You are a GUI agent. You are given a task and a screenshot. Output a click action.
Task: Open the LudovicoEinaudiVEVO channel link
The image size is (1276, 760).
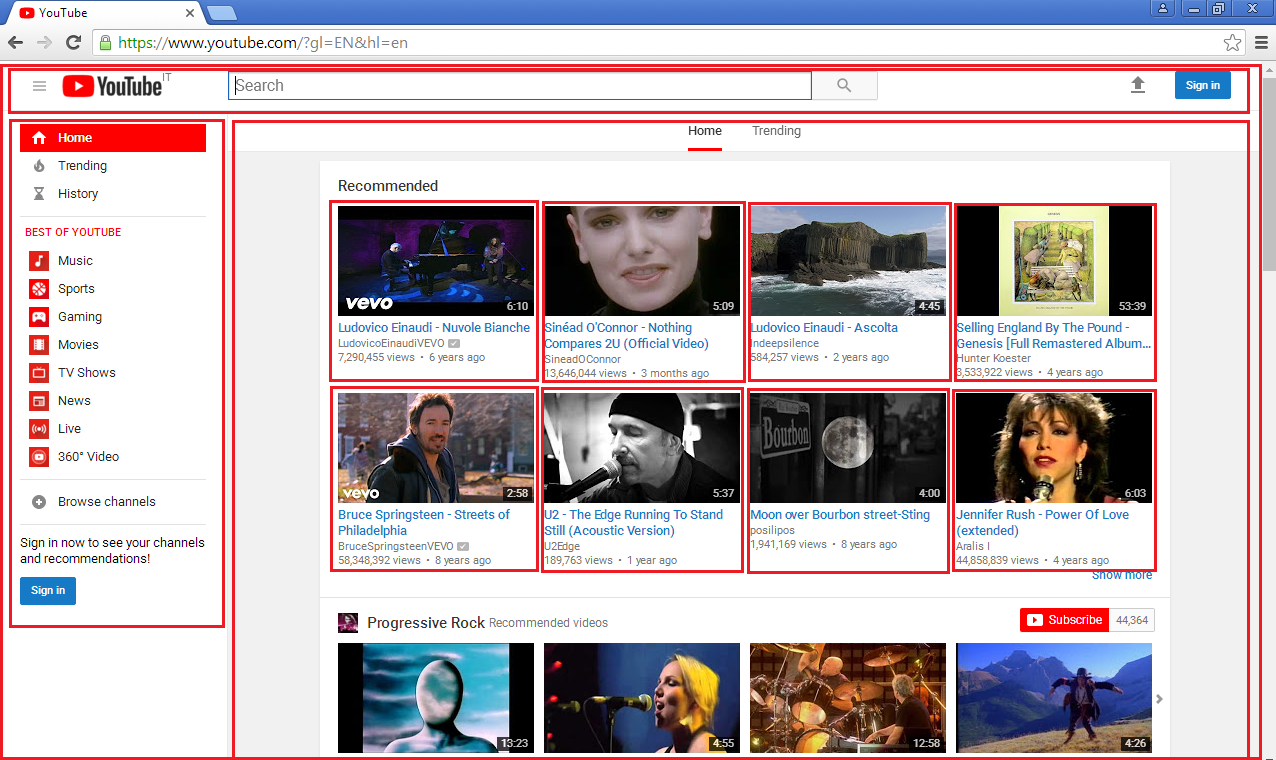pyautogui.click(x=391, y=343)
